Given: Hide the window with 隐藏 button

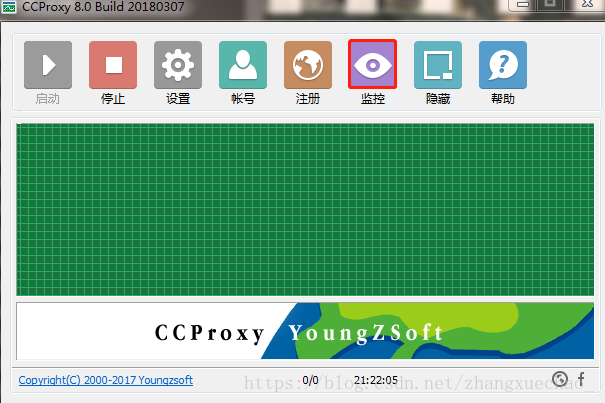Looking at the screenshot, I should (438, 65).
